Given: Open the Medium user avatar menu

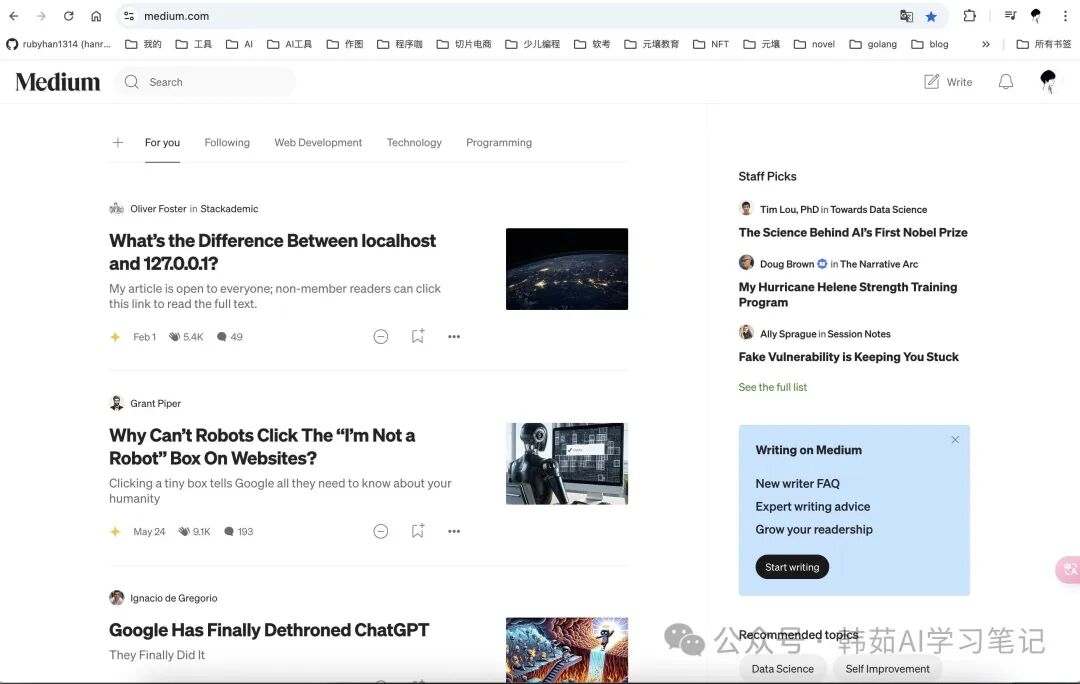Looking at the screenshot, I should click(x=1048, y=81).
